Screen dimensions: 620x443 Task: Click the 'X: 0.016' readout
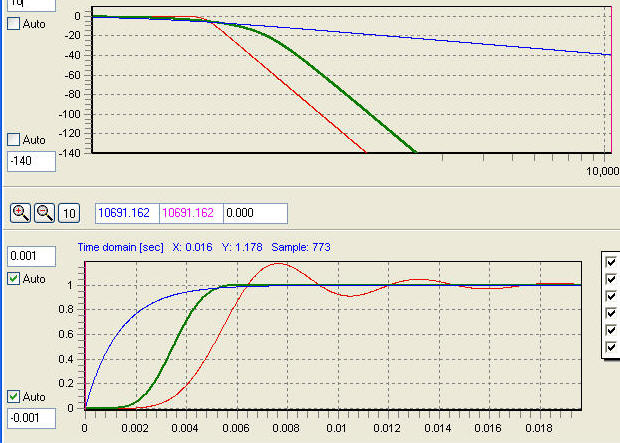[x=193, y=248]
